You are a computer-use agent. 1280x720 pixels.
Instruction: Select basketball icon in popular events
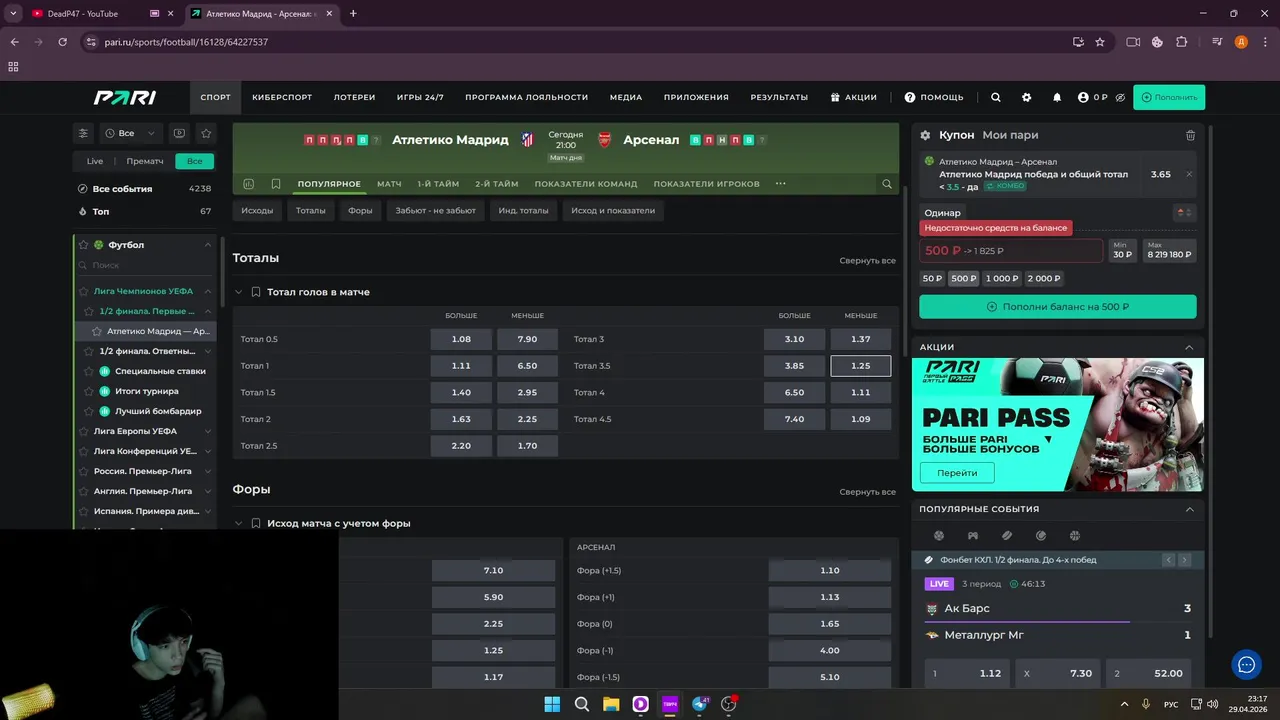click(1074, 536)
